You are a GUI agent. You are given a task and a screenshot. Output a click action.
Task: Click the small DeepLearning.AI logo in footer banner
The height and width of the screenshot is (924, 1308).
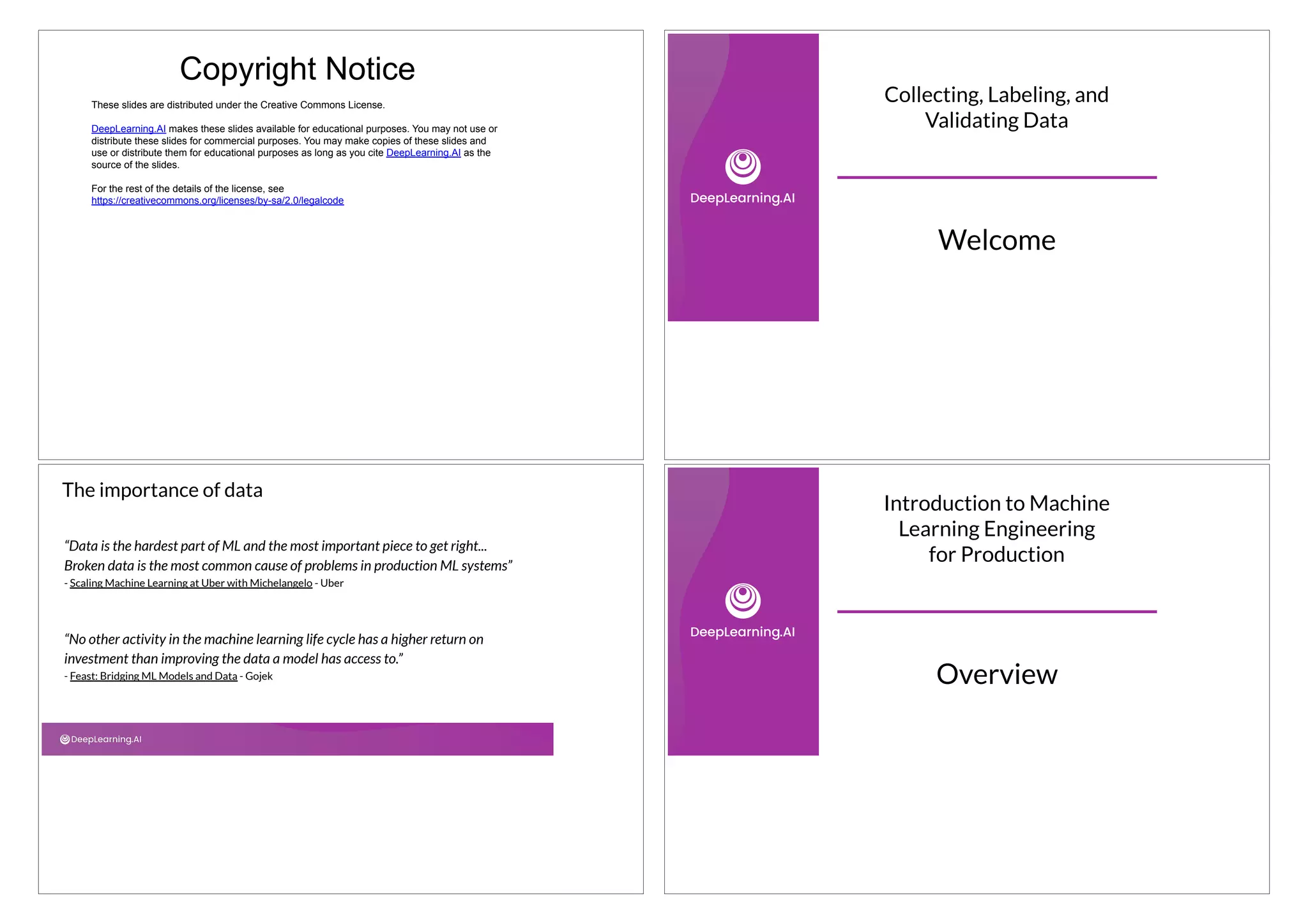coord(101,739)
